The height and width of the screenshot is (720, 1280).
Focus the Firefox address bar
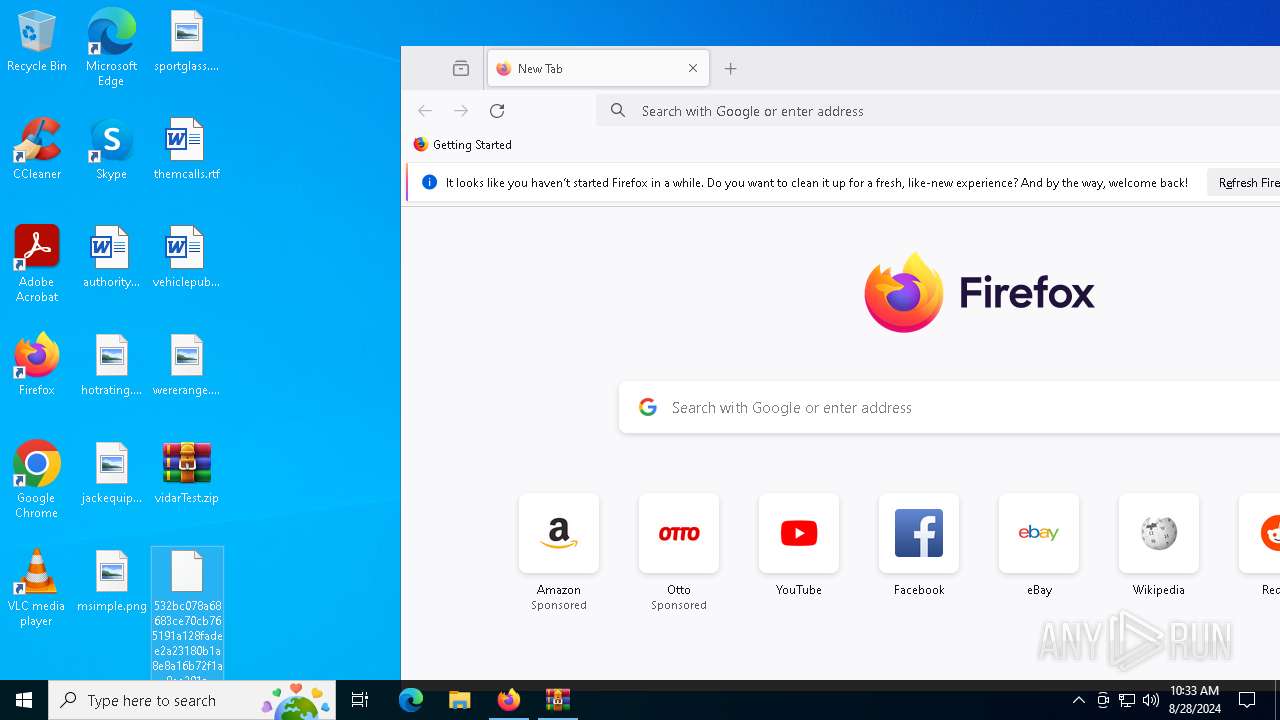tap(940, 111)
